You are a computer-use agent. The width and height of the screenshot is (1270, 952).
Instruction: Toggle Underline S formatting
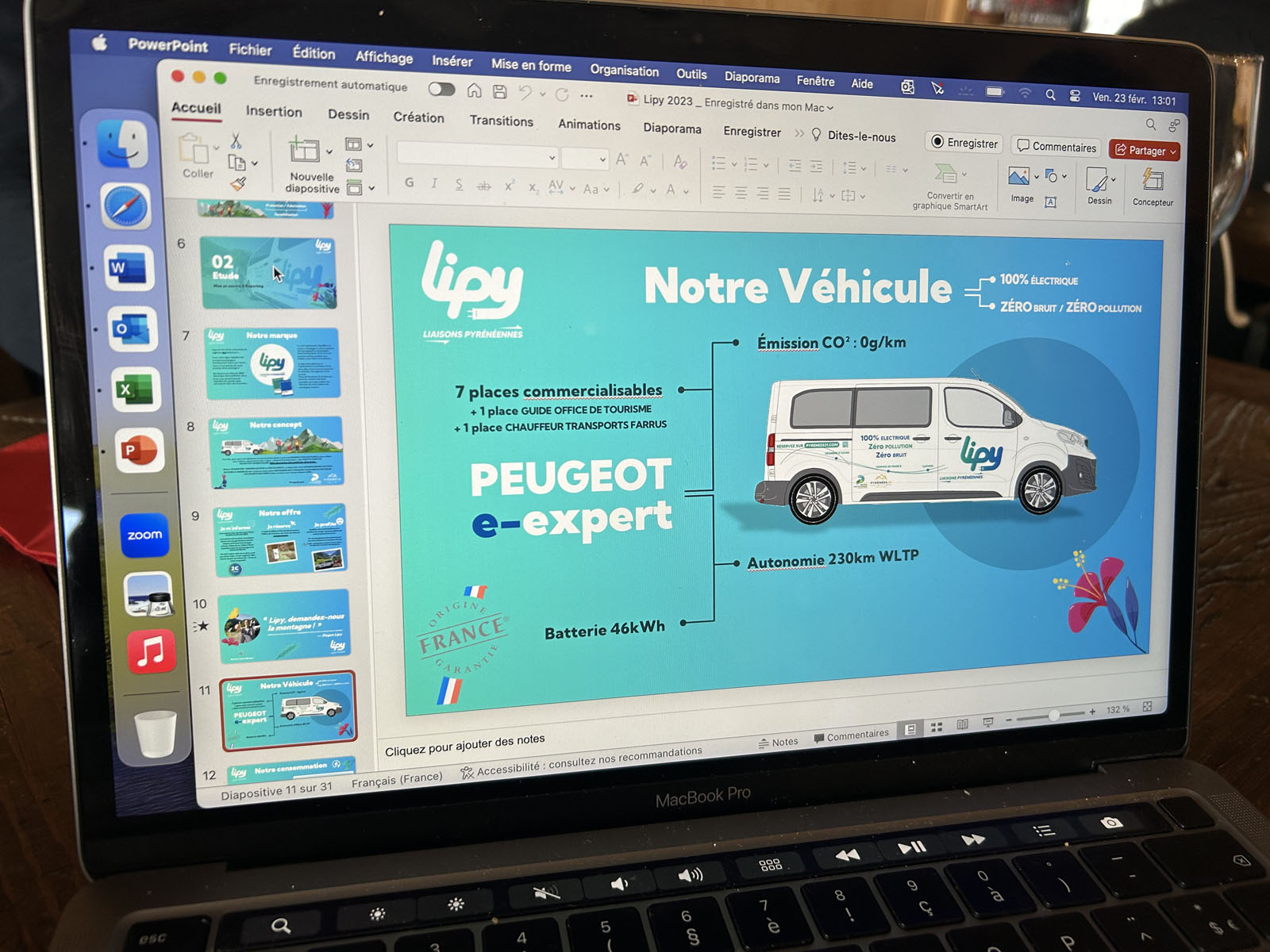[x=459, y=184]
